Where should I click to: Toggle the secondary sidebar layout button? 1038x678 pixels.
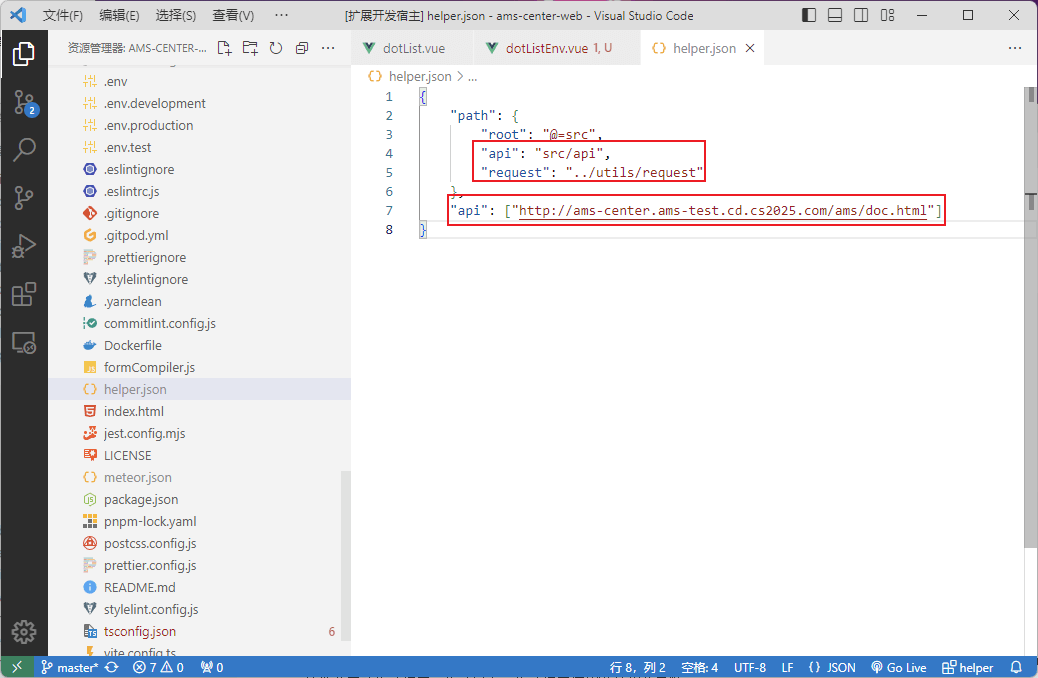[859, 16]
